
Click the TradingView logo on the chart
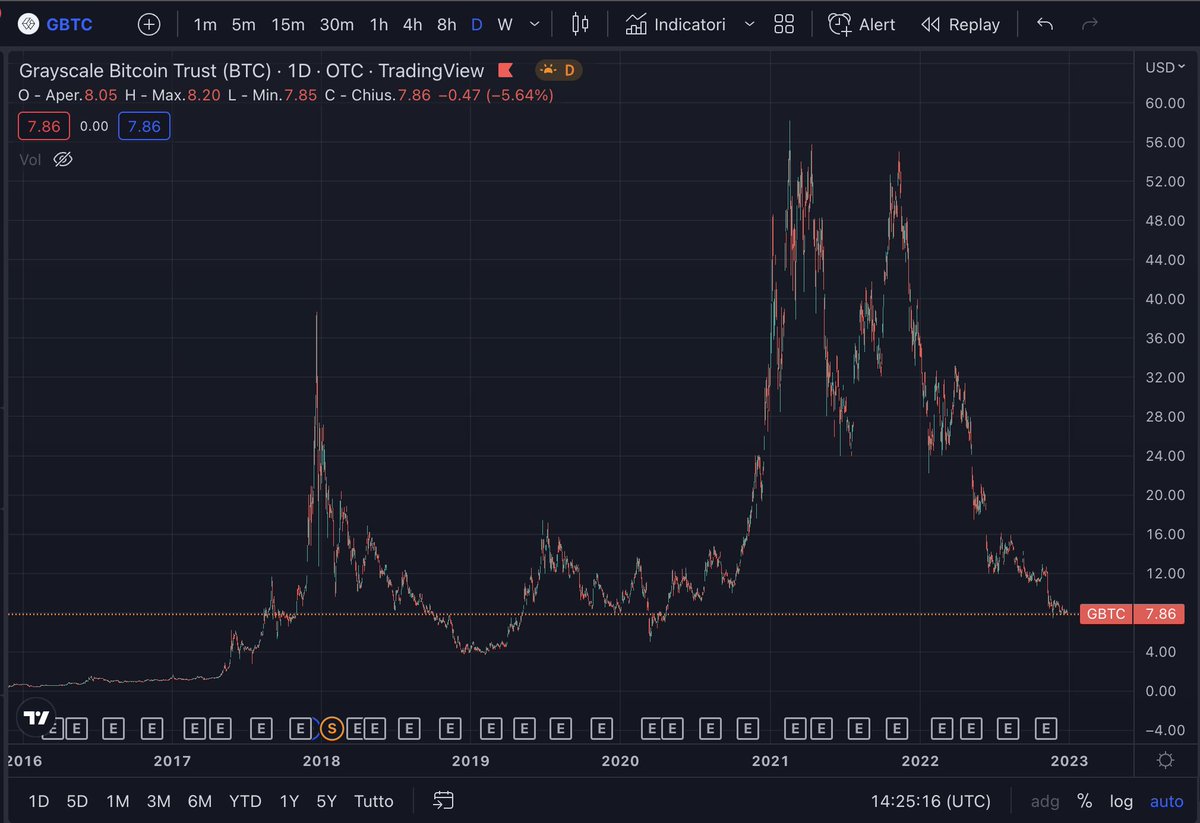point(37,718)
